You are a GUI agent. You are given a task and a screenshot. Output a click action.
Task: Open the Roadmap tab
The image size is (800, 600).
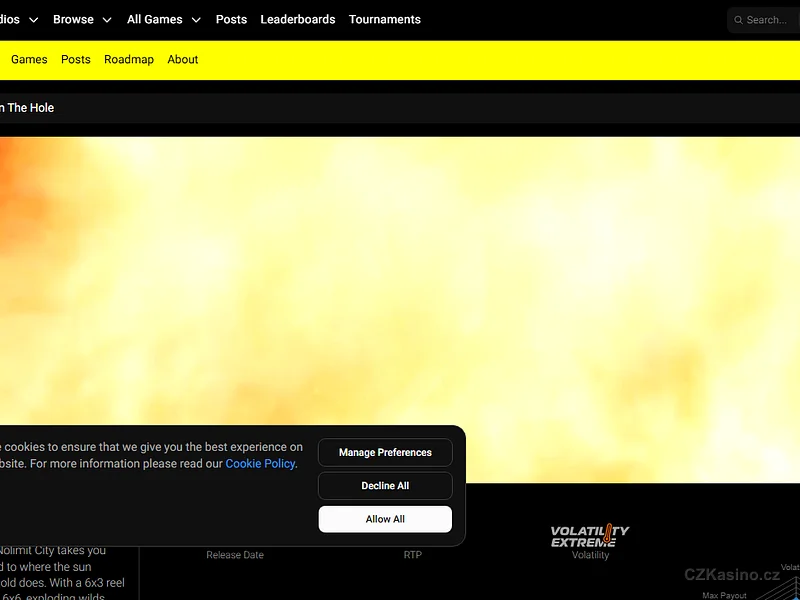pos(129,59)
